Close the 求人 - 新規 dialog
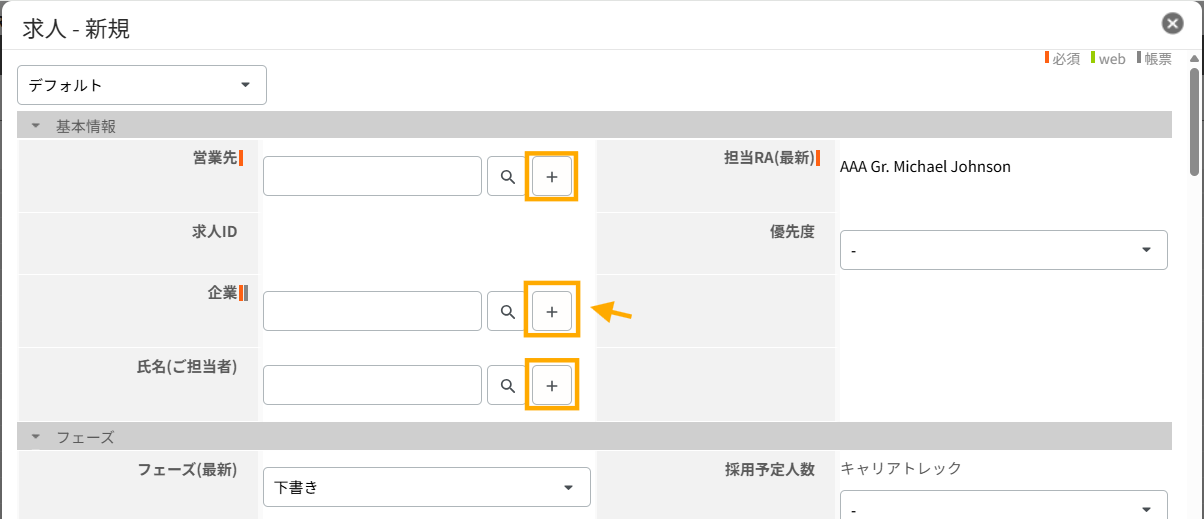 (1173, 25)
